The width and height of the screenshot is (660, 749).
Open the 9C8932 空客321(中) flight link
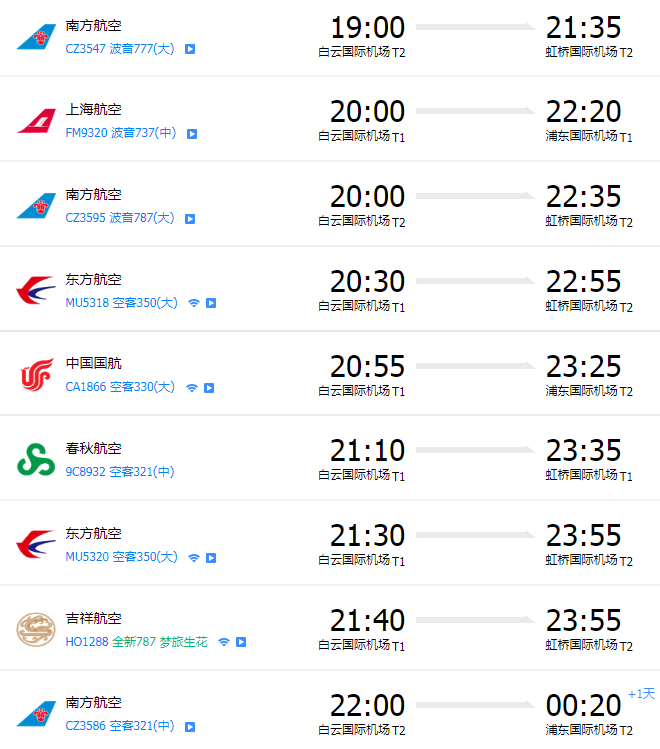(x=120, y=472)
